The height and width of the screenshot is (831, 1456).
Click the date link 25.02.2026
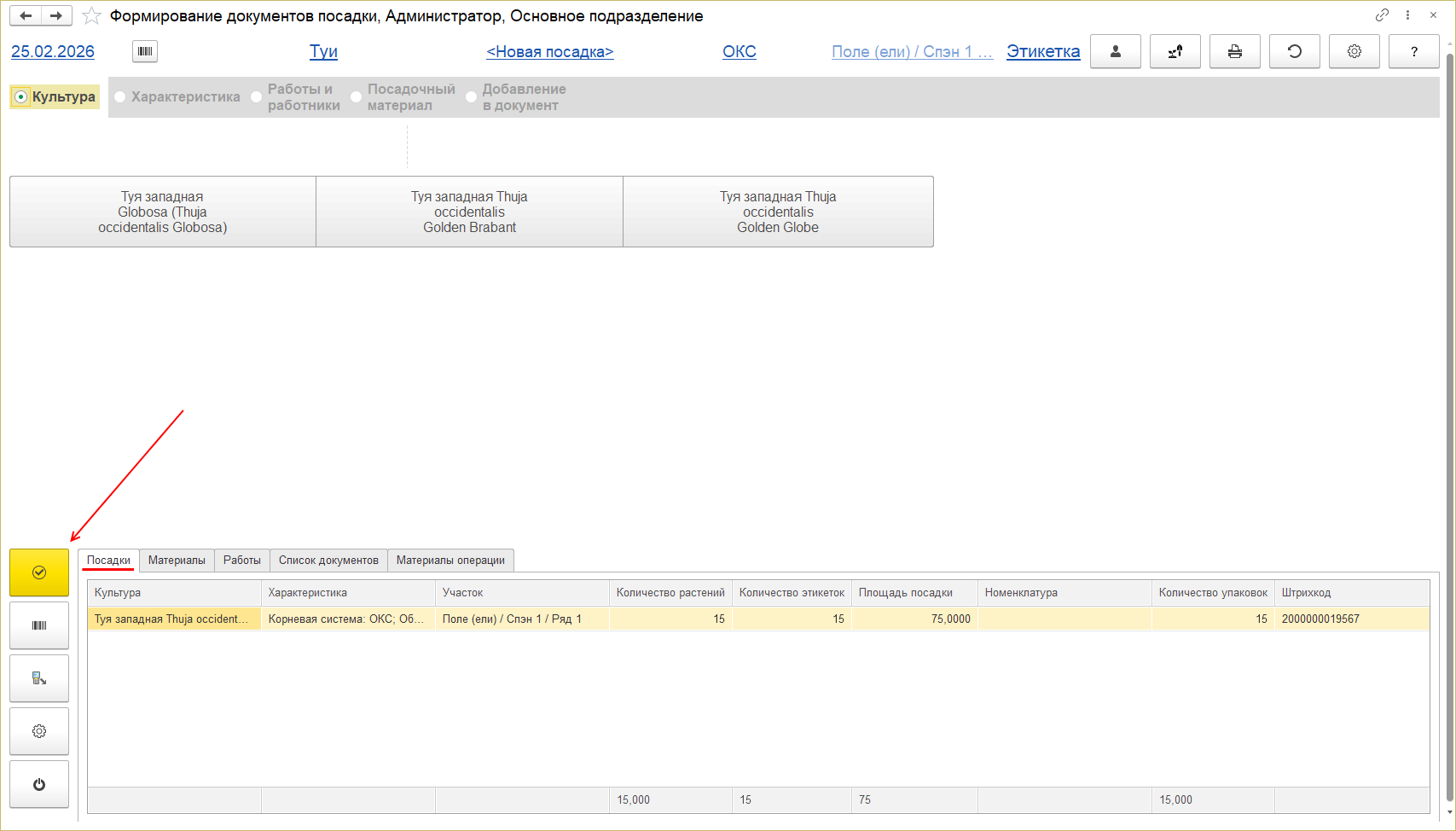(x=53, y=51)
